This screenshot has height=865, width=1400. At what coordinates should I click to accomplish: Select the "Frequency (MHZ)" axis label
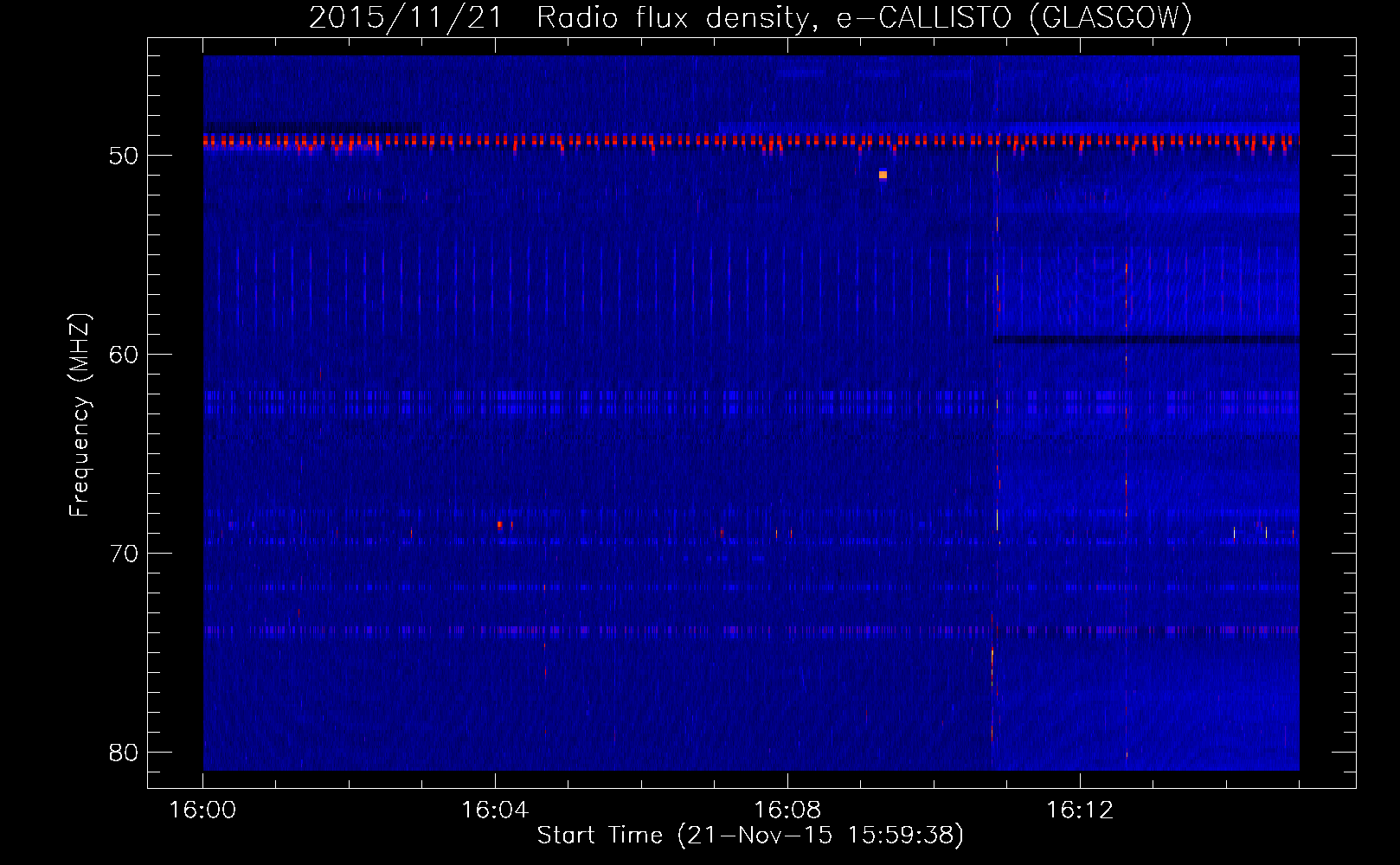tap(80, 415)
